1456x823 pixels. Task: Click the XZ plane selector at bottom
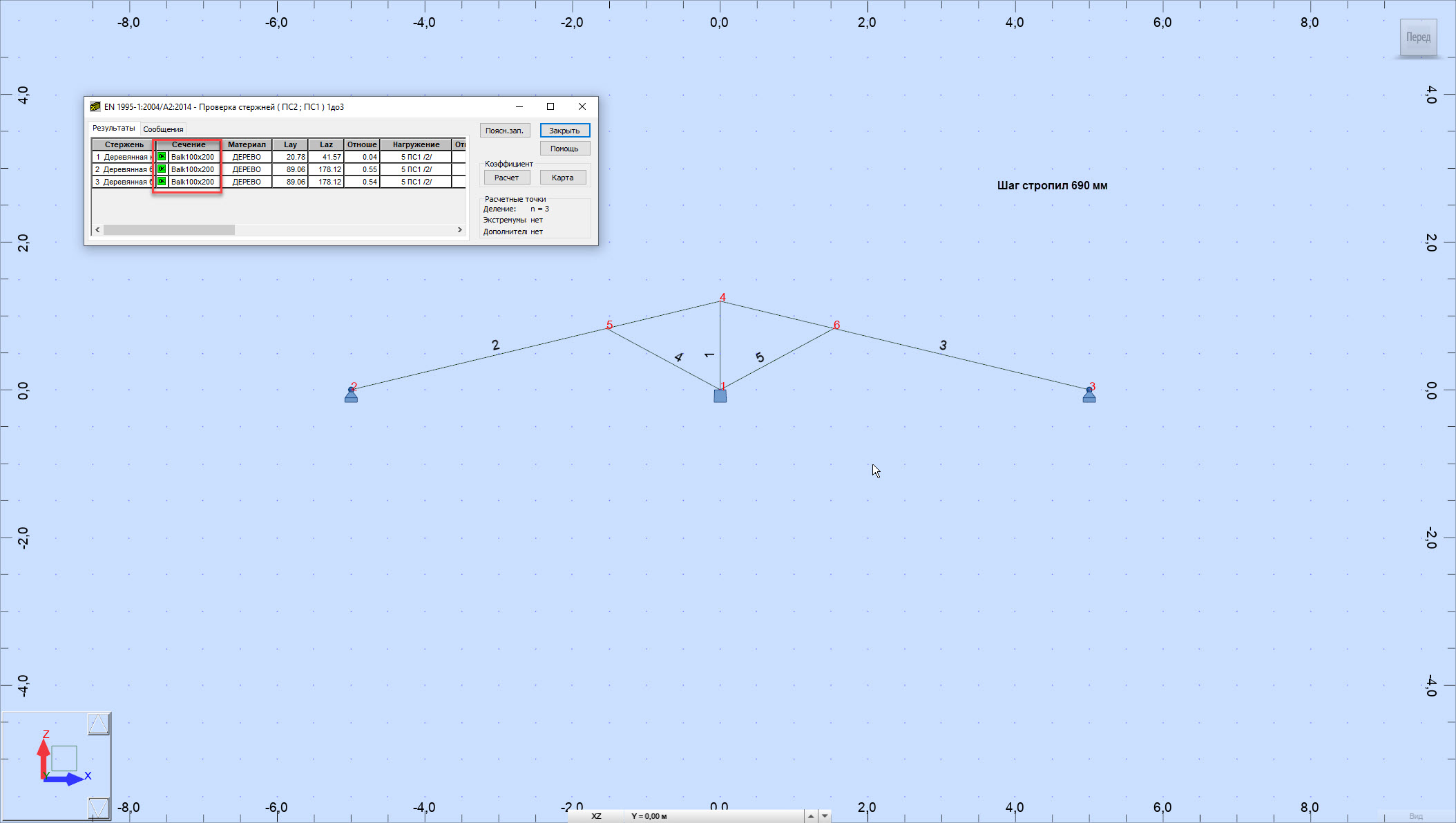tap(596, 816)
